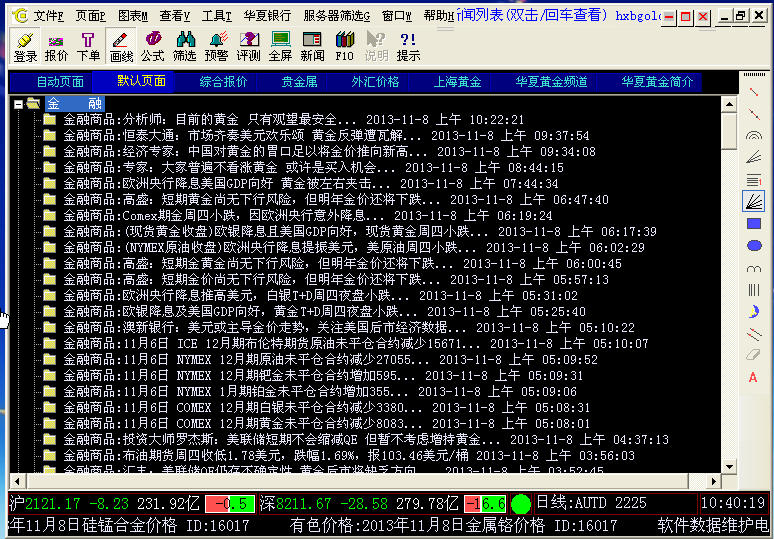Select the double arc cycle tool
The image size is (774, 539).
[753, 268]
